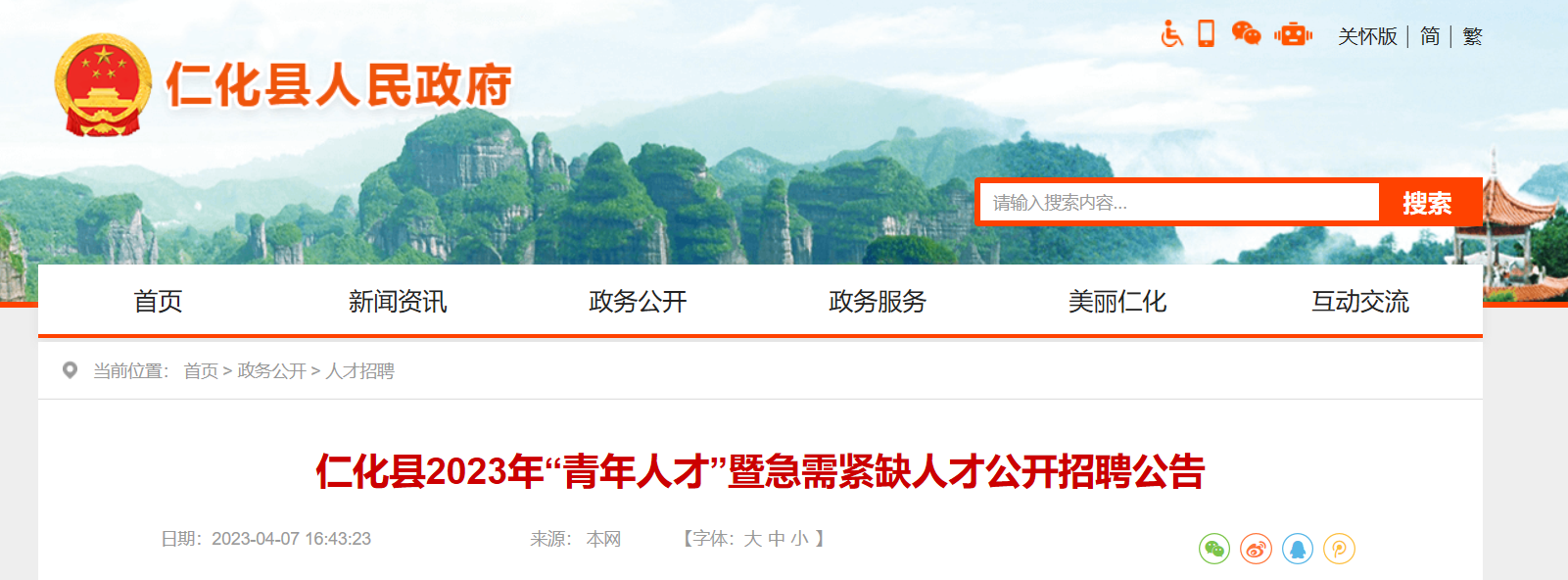Screen dimensions: 1568x580
Task: Click the national emblem logo
Action: click(103, 85)
